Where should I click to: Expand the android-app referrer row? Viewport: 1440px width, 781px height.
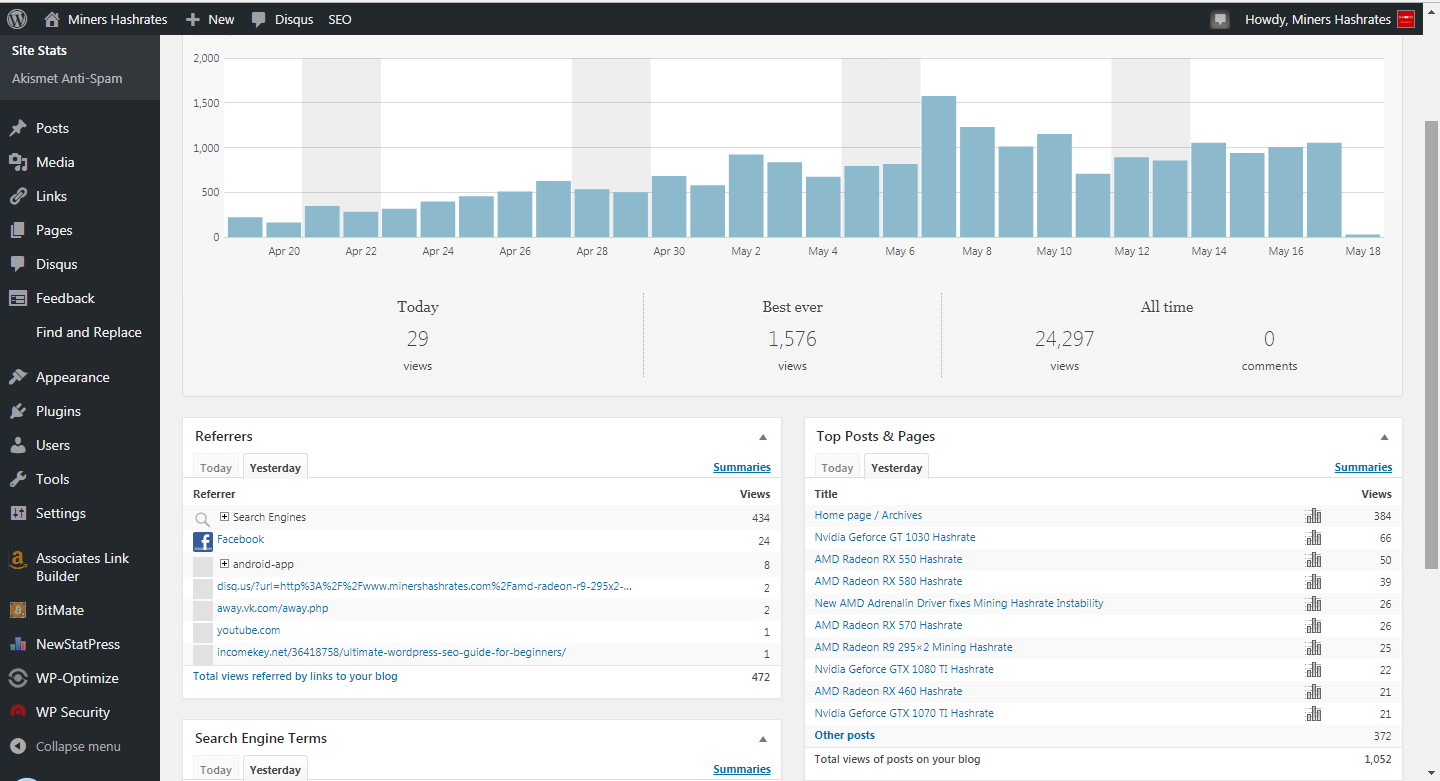pos(225,564)
